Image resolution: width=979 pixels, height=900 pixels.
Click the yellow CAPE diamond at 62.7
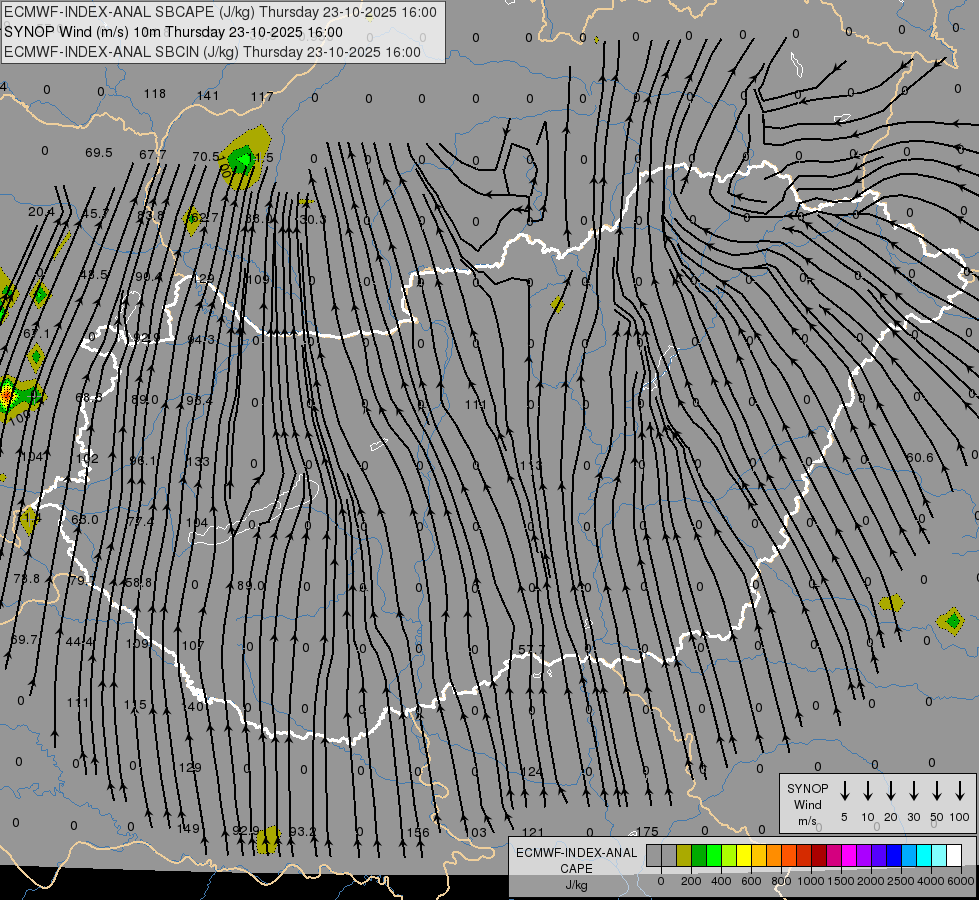192,221
